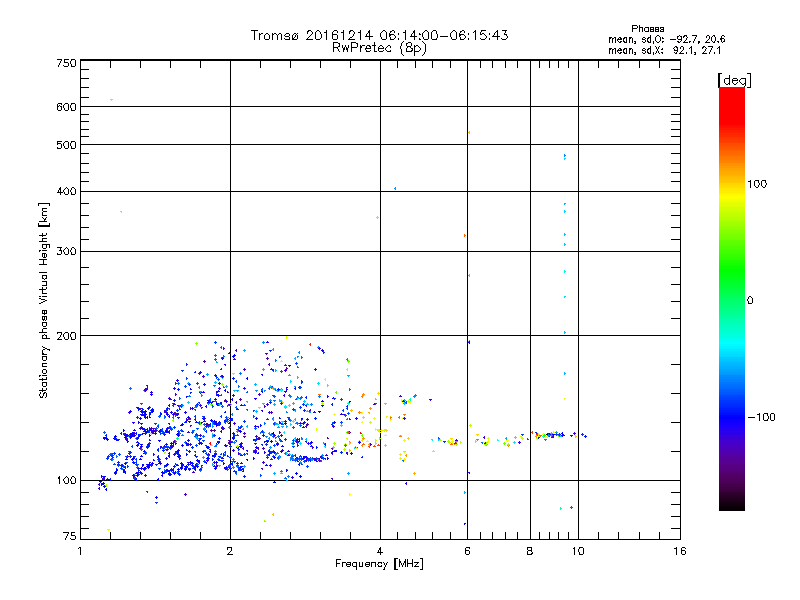Click the phase colorbar gradient

pyautogui.click(x=732, y=298)
